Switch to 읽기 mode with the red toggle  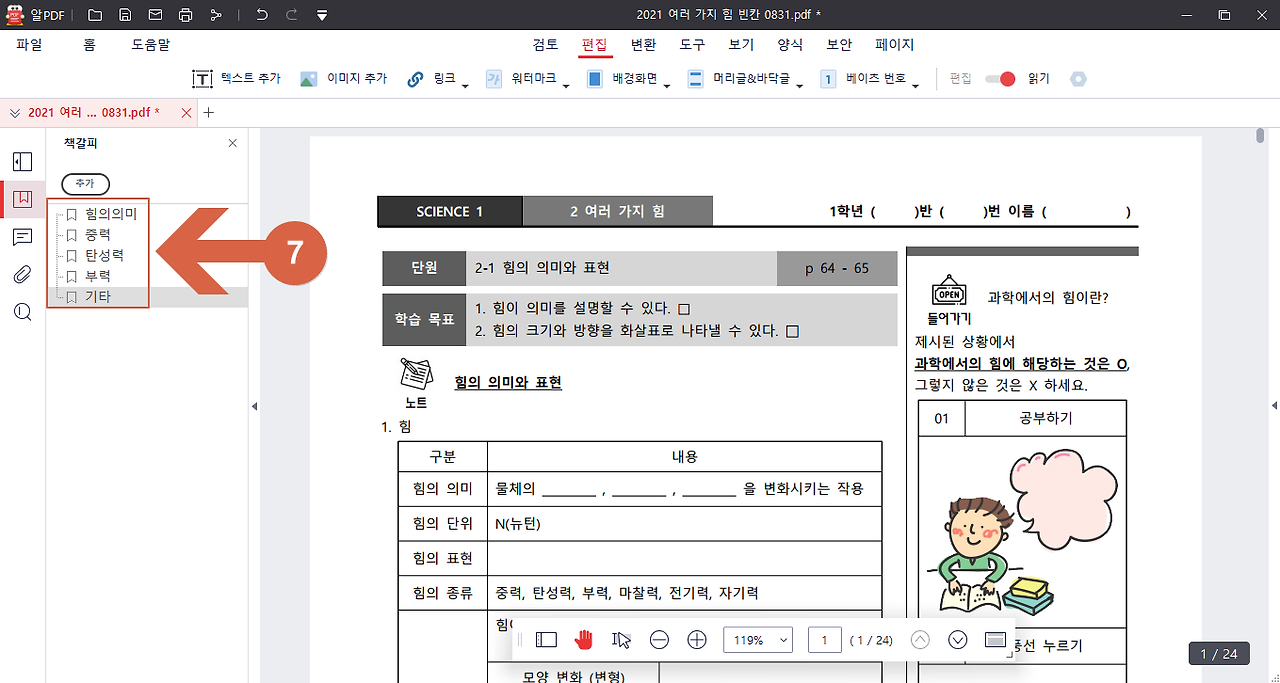pos(1000,78)
